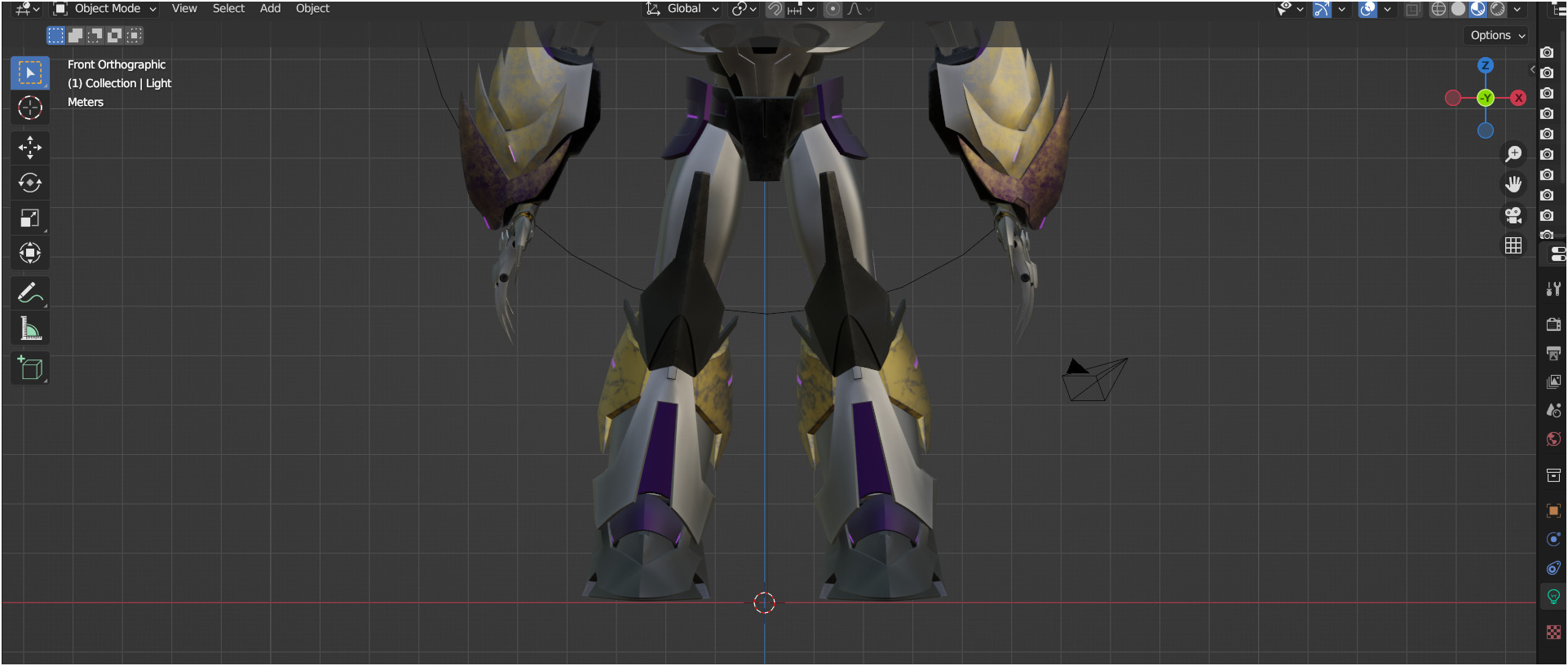This screenshot has width=1568, height=666.
Task: Open the Object Constraints properties tab
Action: tap(1553, 568)
